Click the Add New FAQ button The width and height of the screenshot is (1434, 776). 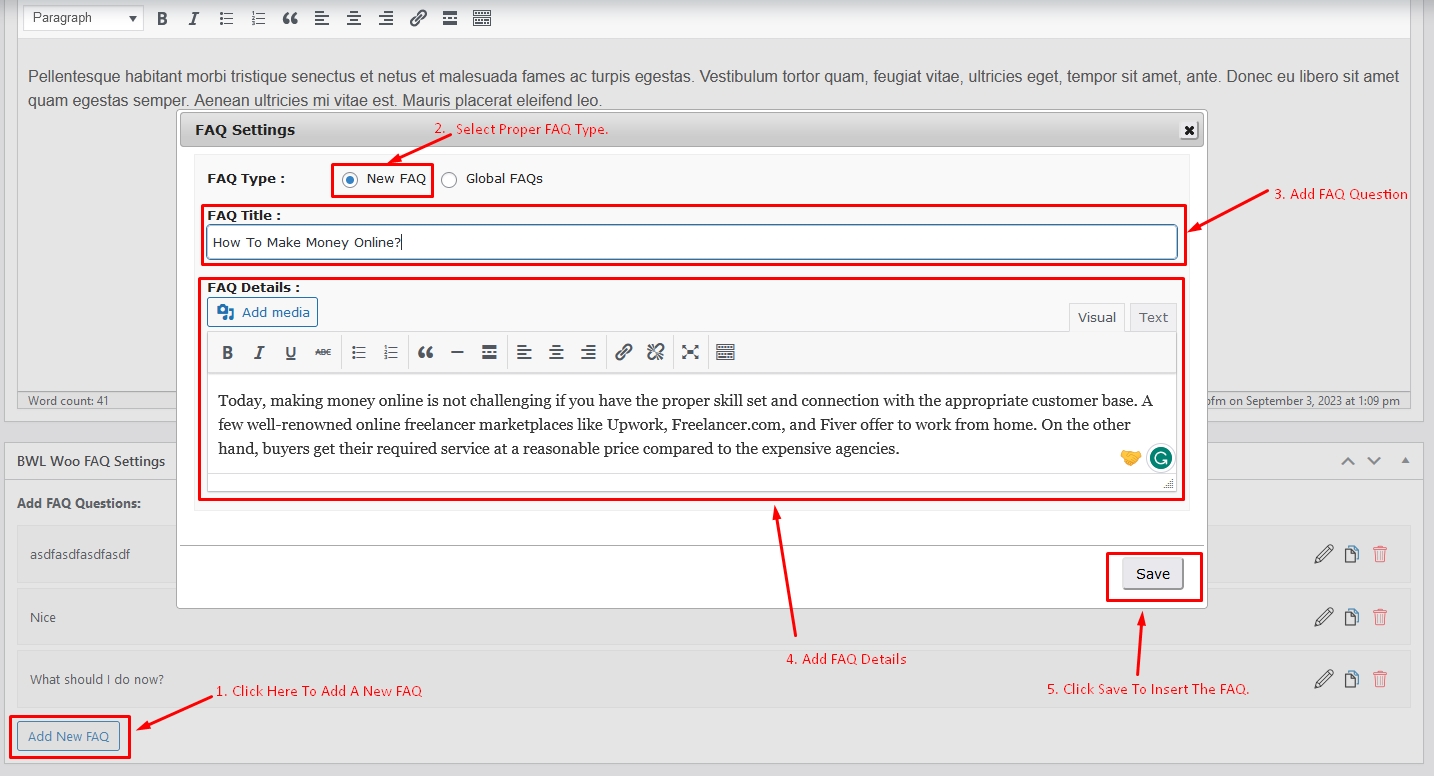(69, 737)
